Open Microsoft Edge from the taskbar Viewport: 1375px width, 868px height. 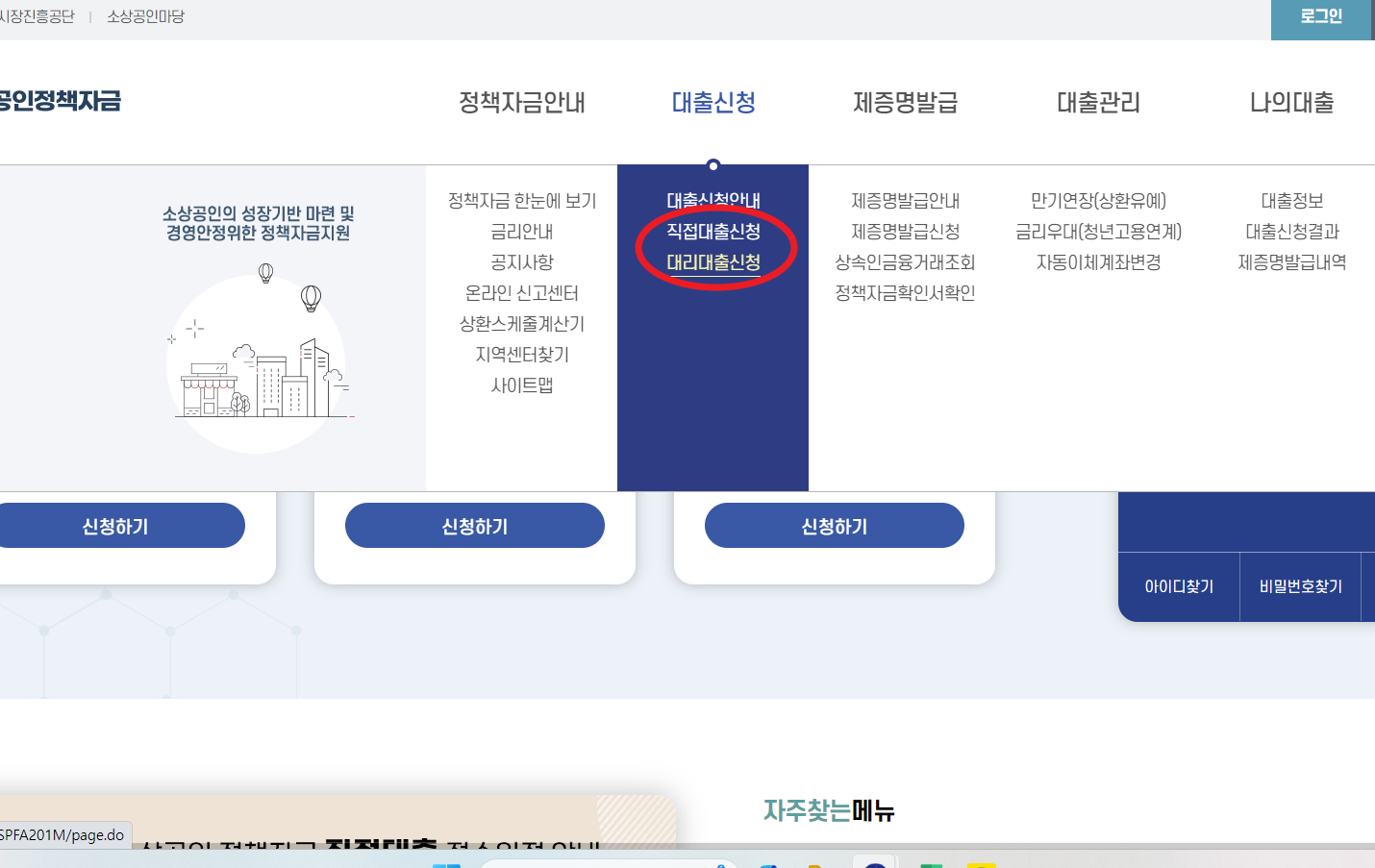(x=766, y=862)
